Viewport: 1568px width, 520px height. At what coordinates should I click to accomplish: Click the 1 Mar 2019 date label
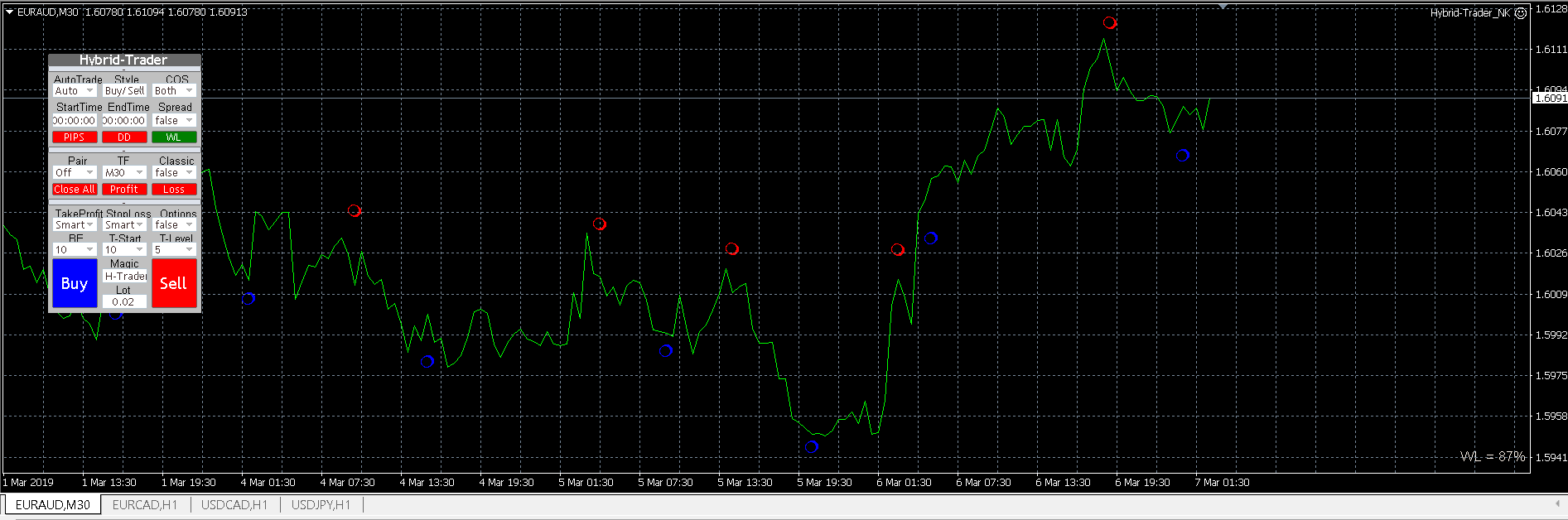[x=28, y=482]
